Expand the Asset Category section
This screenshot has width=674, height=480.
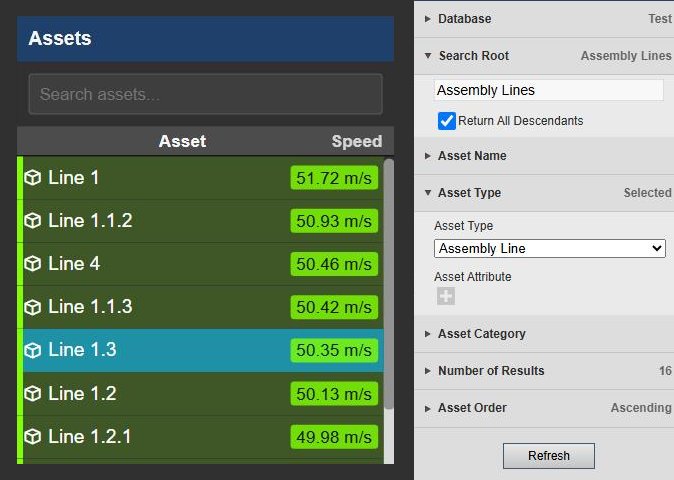pyautogui.click(x=427, y=334)
